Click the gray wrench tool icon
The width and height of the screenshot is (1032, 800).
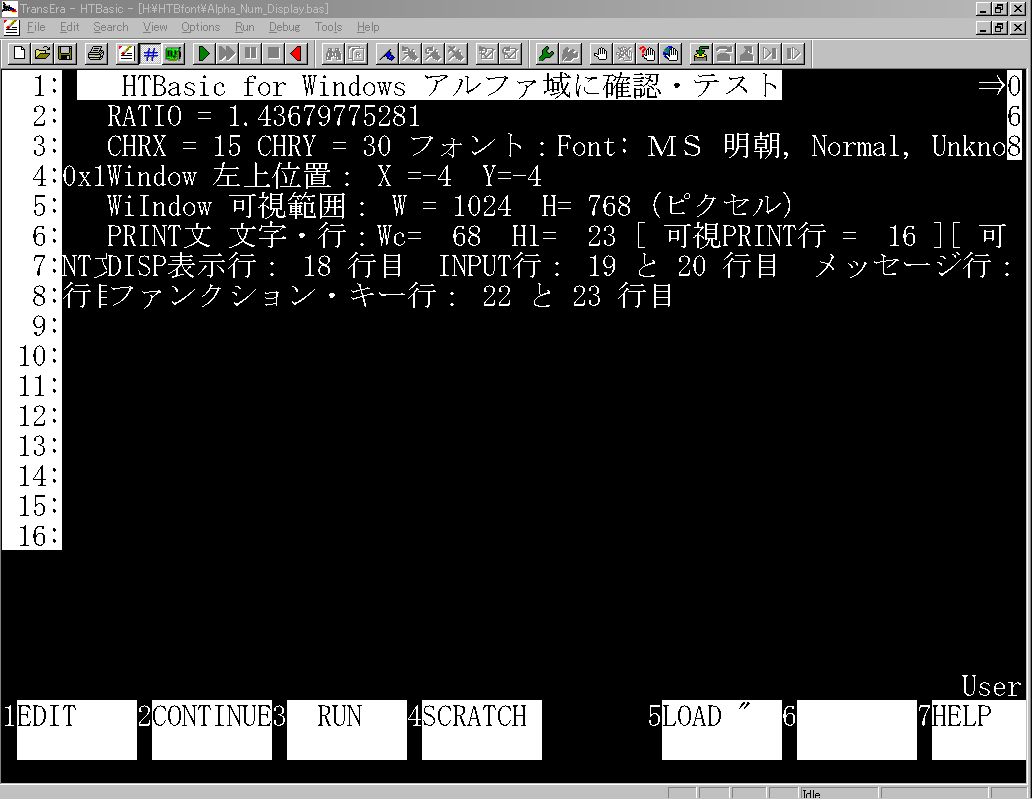pyautogui.click(x=569, y=53)
